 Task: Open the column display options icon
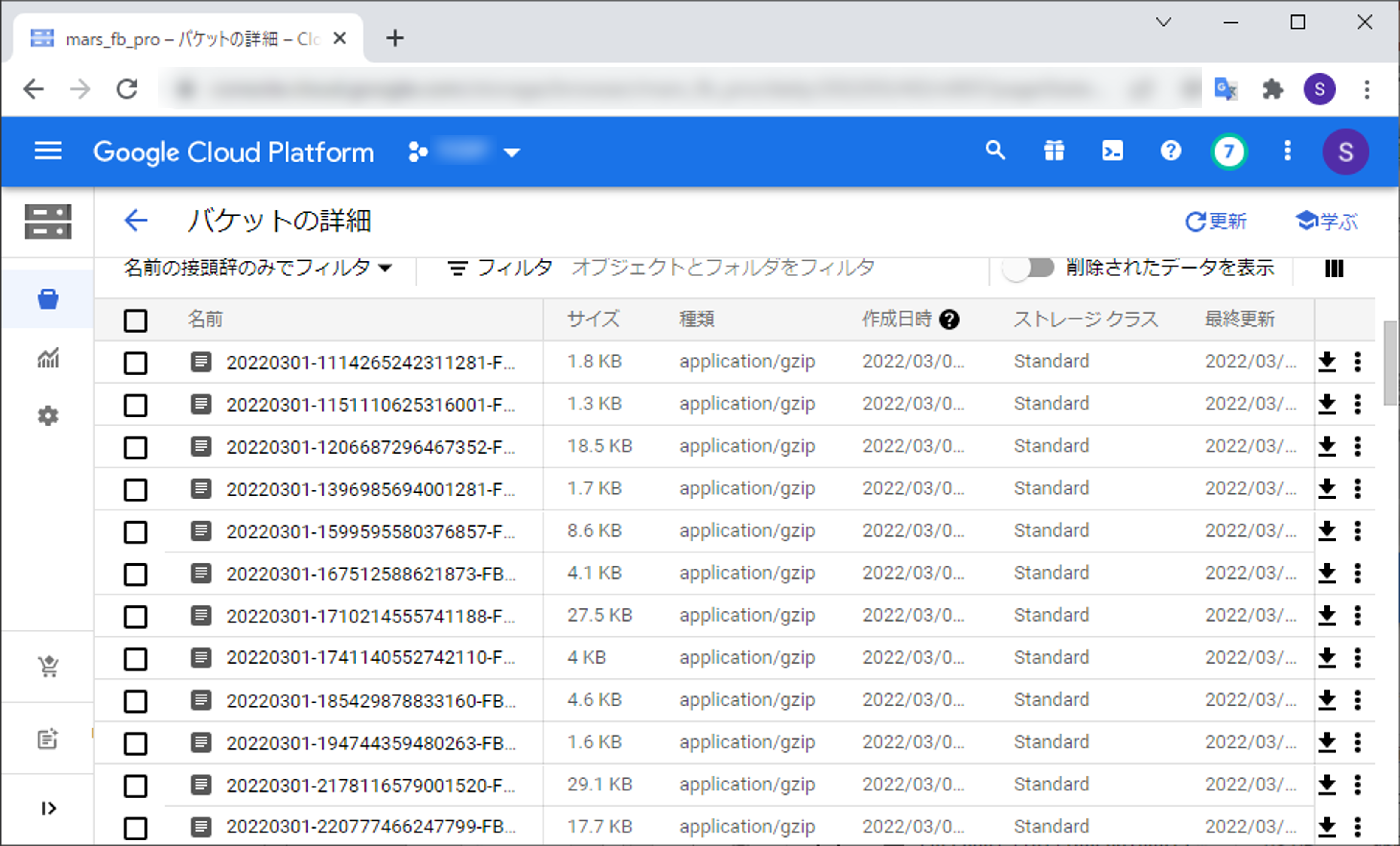click(x=1333, y=268)
